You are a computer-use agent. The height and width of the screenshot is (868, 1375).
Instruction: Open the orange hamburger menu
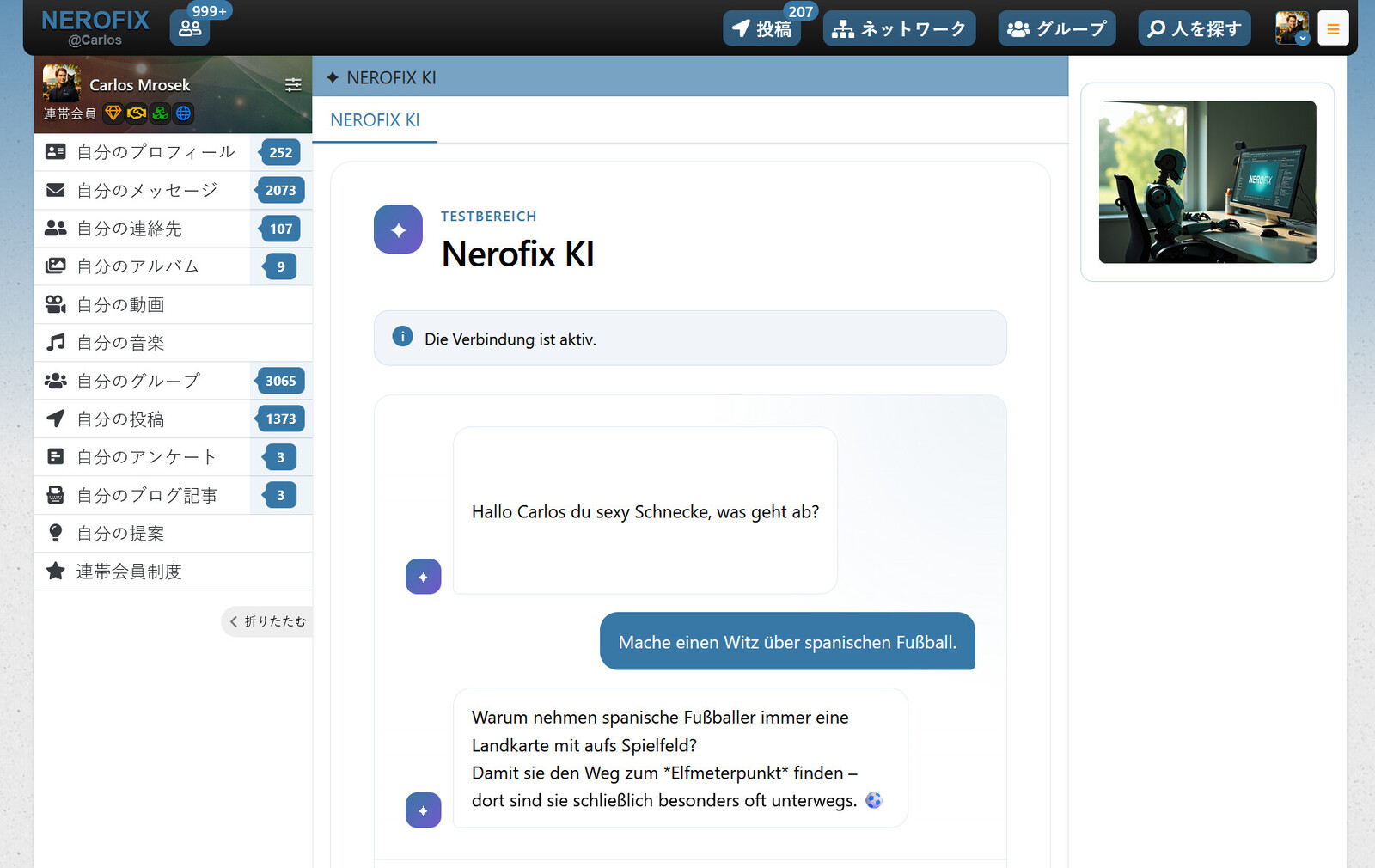[x=1333, y=28]
